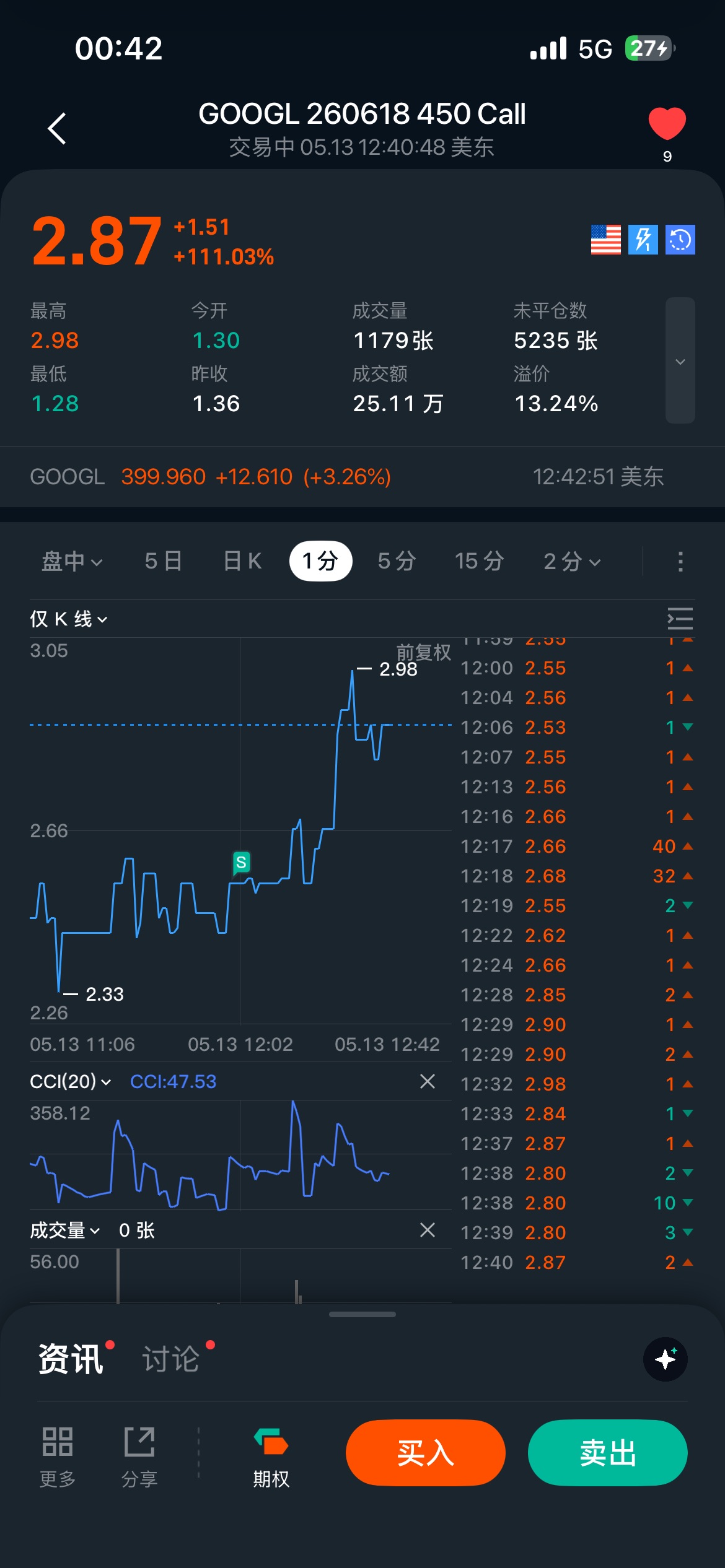Tap the lightning bolt quote icon
The image size is (725, 1568).
tap(643, 240)
